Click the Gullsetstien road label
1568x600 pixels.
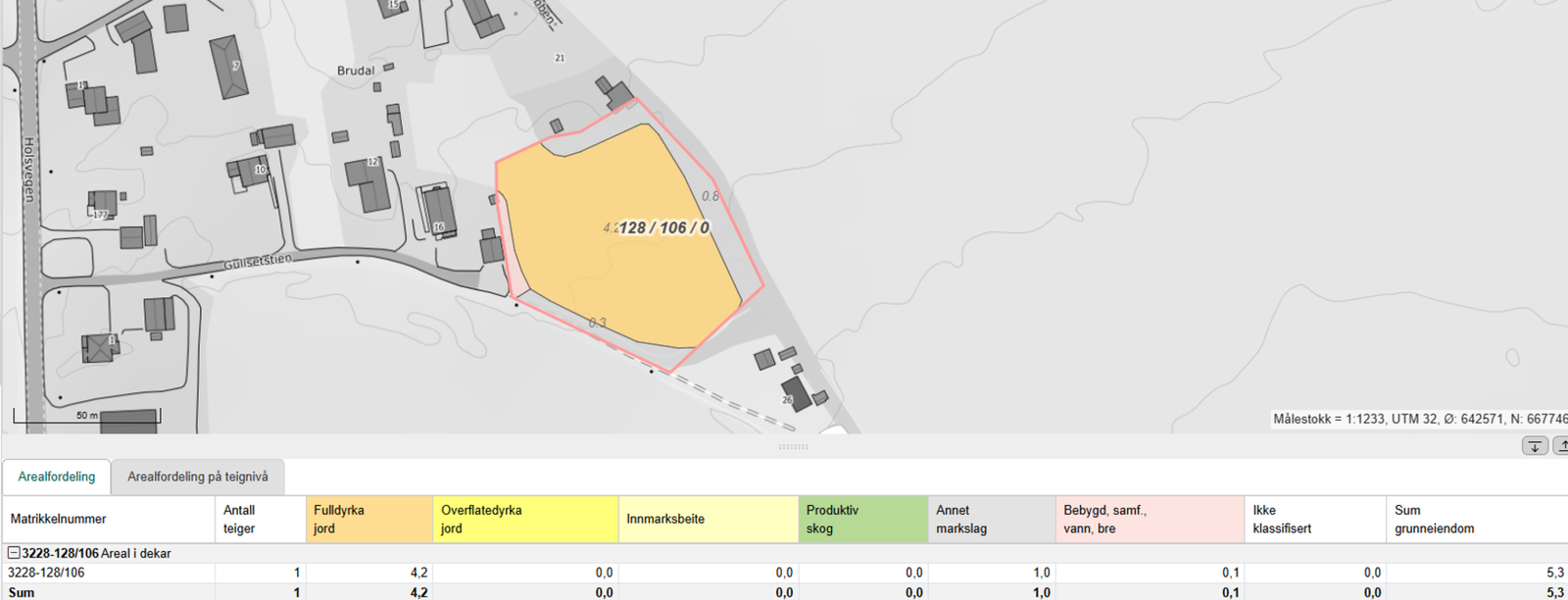pyautogui.click(x=257, y=262)
